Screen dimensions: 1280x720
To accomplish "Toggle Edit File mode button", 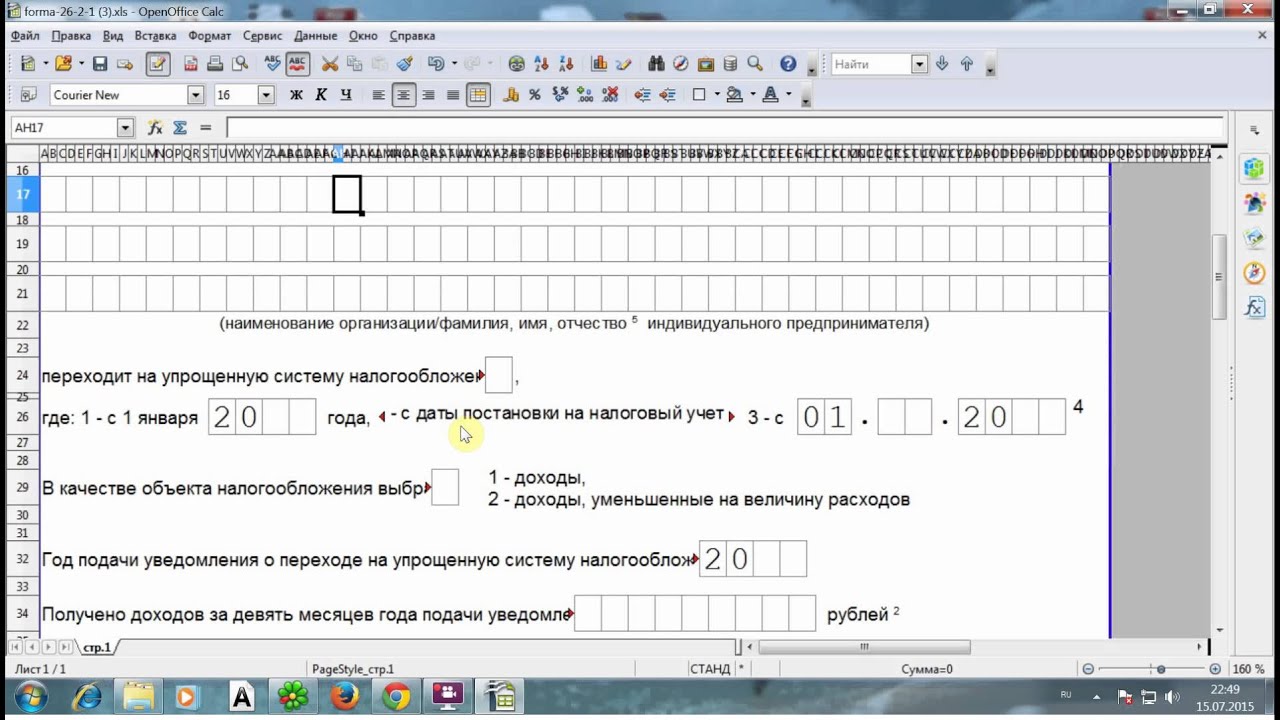I will pos(157,64).
